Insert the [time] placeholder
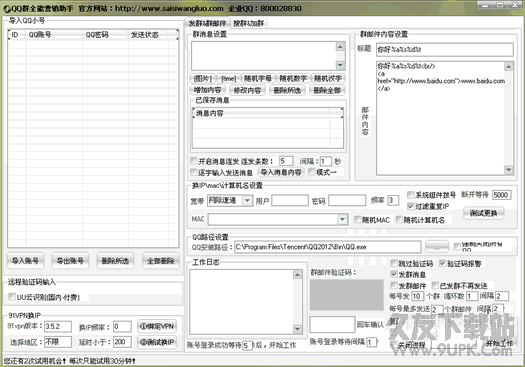The width and height of the screenshot is (525, 367). click(229, 78)
